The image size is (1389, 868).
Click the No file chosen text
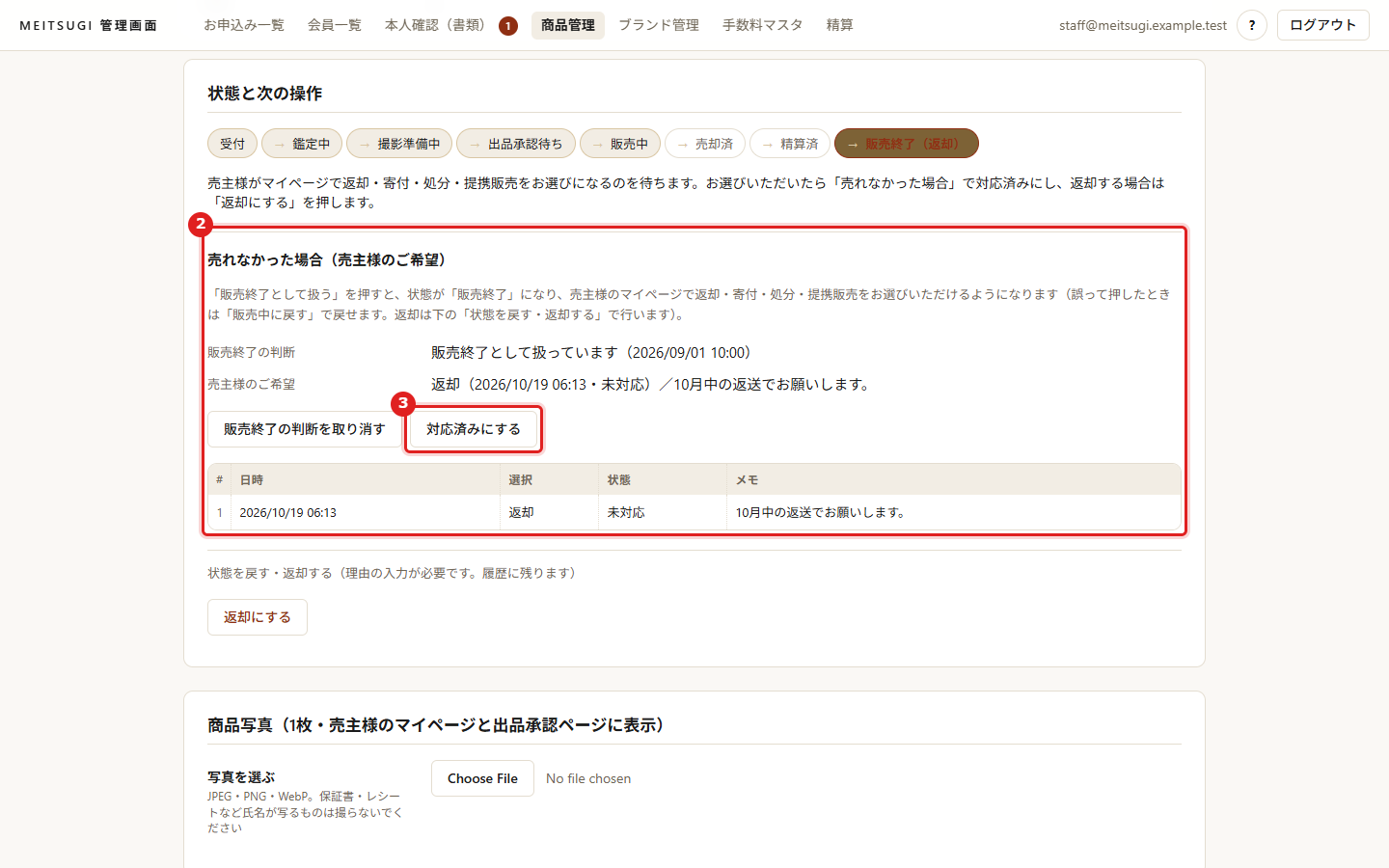[588, 779]
